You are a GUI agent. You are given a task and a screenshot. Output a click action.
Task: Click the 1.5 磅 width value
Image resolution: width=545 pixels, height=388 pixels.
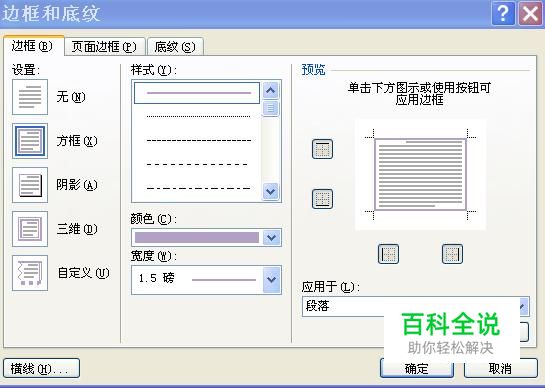click(x=156, y=278)
